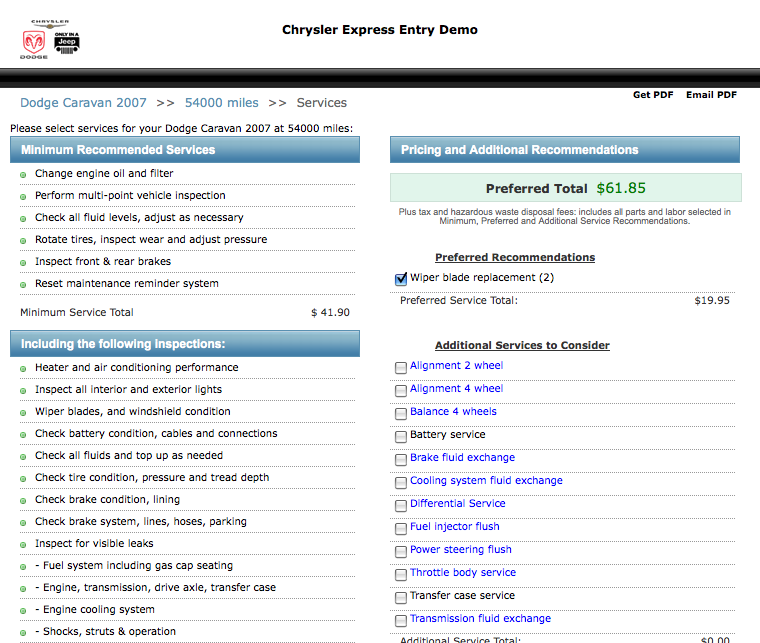
Task: Click Additional Services to Consider heading
Action: pos(522,345)
